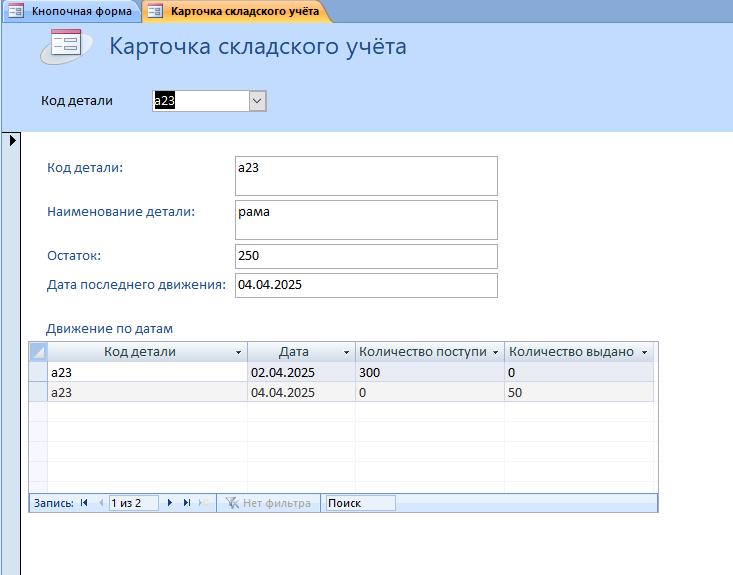Go to previous record in navigator
The width and height of the screenshot is (733, 575).
click(x=101, y=503)
